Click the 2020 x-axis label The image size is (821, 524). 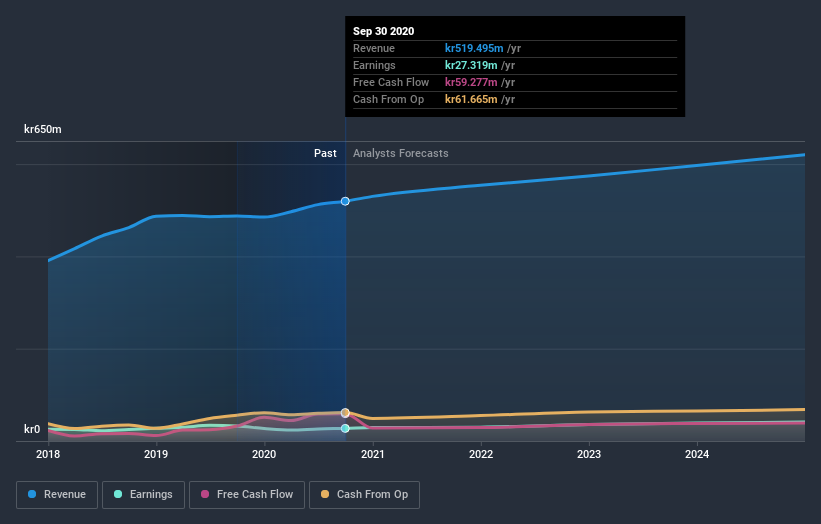tap(264, 454)
